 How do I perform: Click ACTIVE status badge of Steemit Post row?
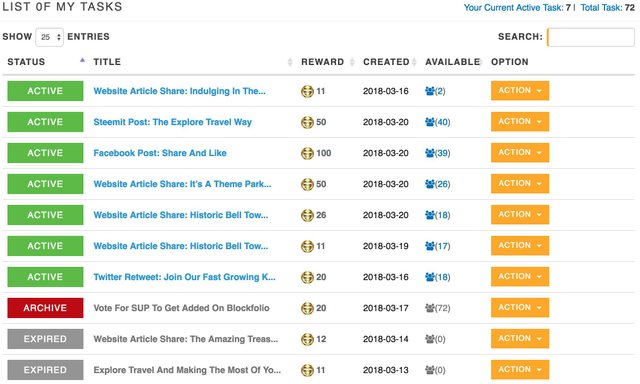pyautogui.click(x=45, y=122)
